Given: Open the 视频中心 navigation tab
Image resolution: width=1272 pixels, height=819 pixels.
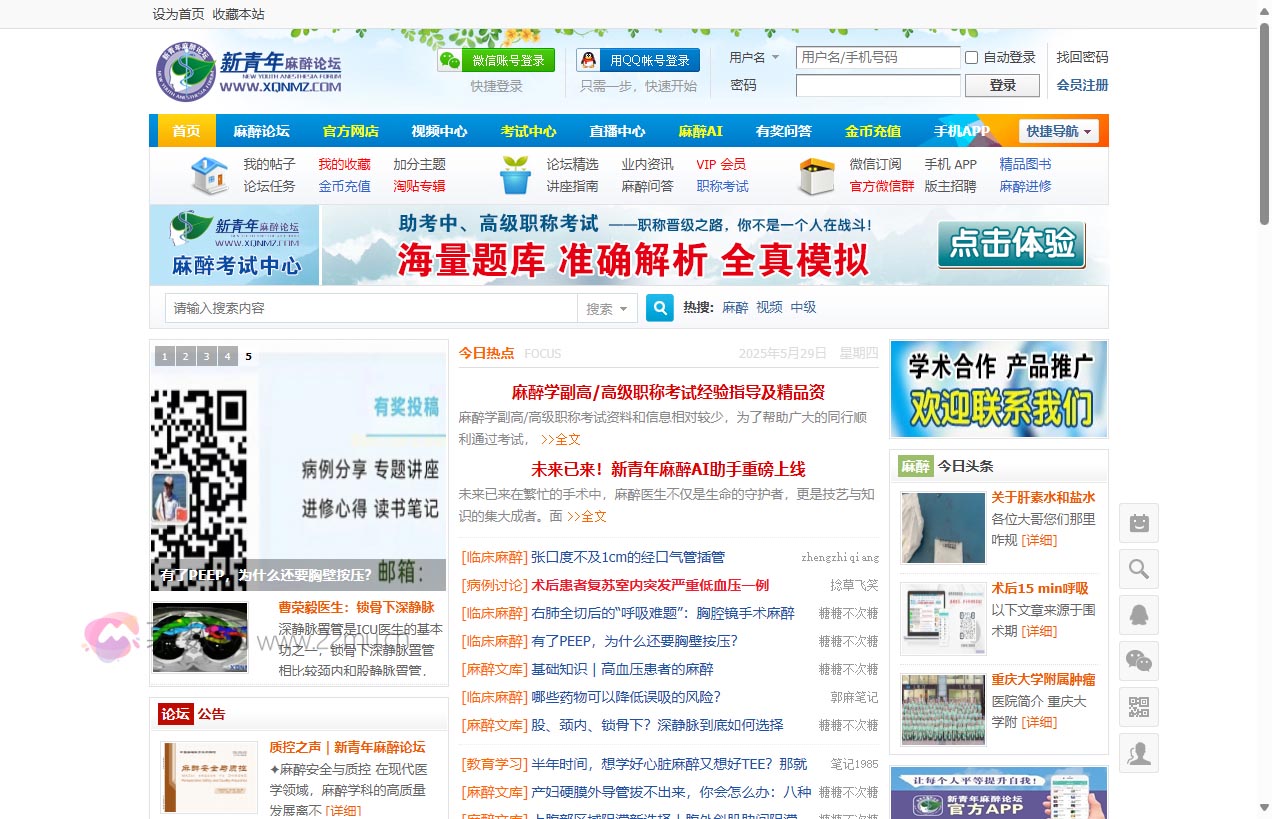Looking at the screenshot, I should [x=439, y=131].
